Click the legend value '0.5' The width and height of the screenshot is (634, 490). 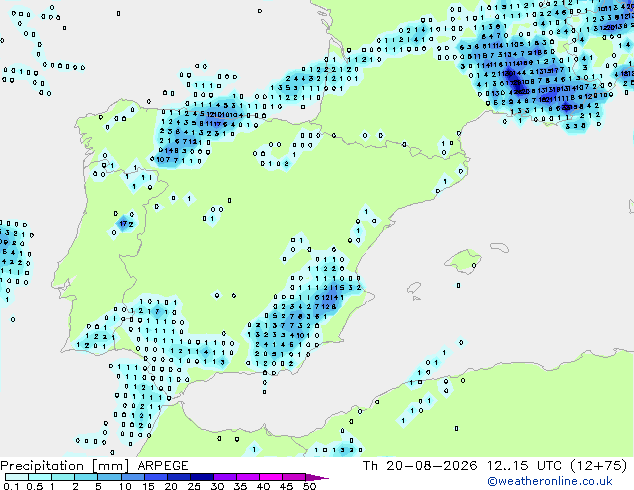point(34,486)
